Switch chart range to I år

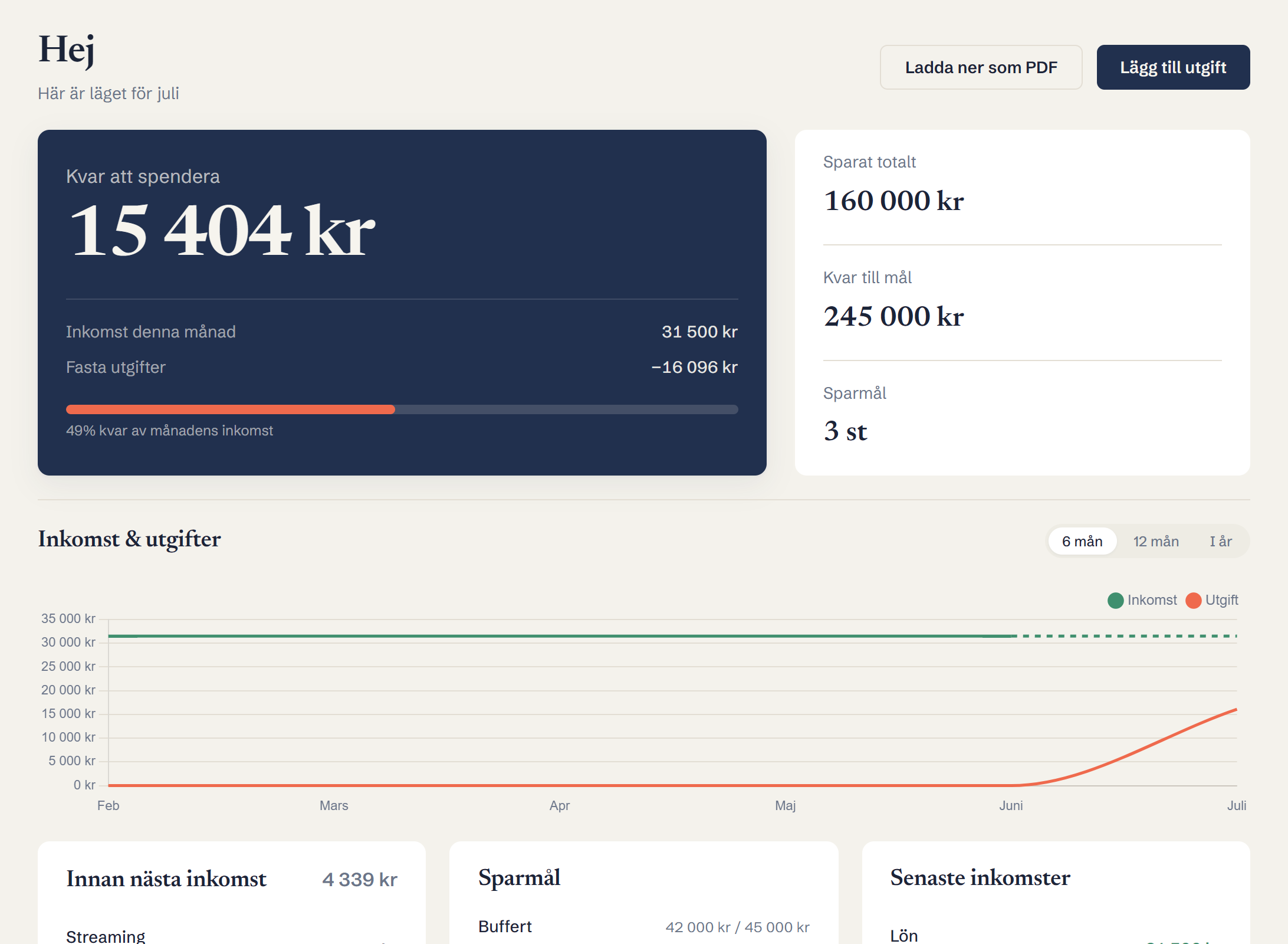click(x=1221, y=541)
